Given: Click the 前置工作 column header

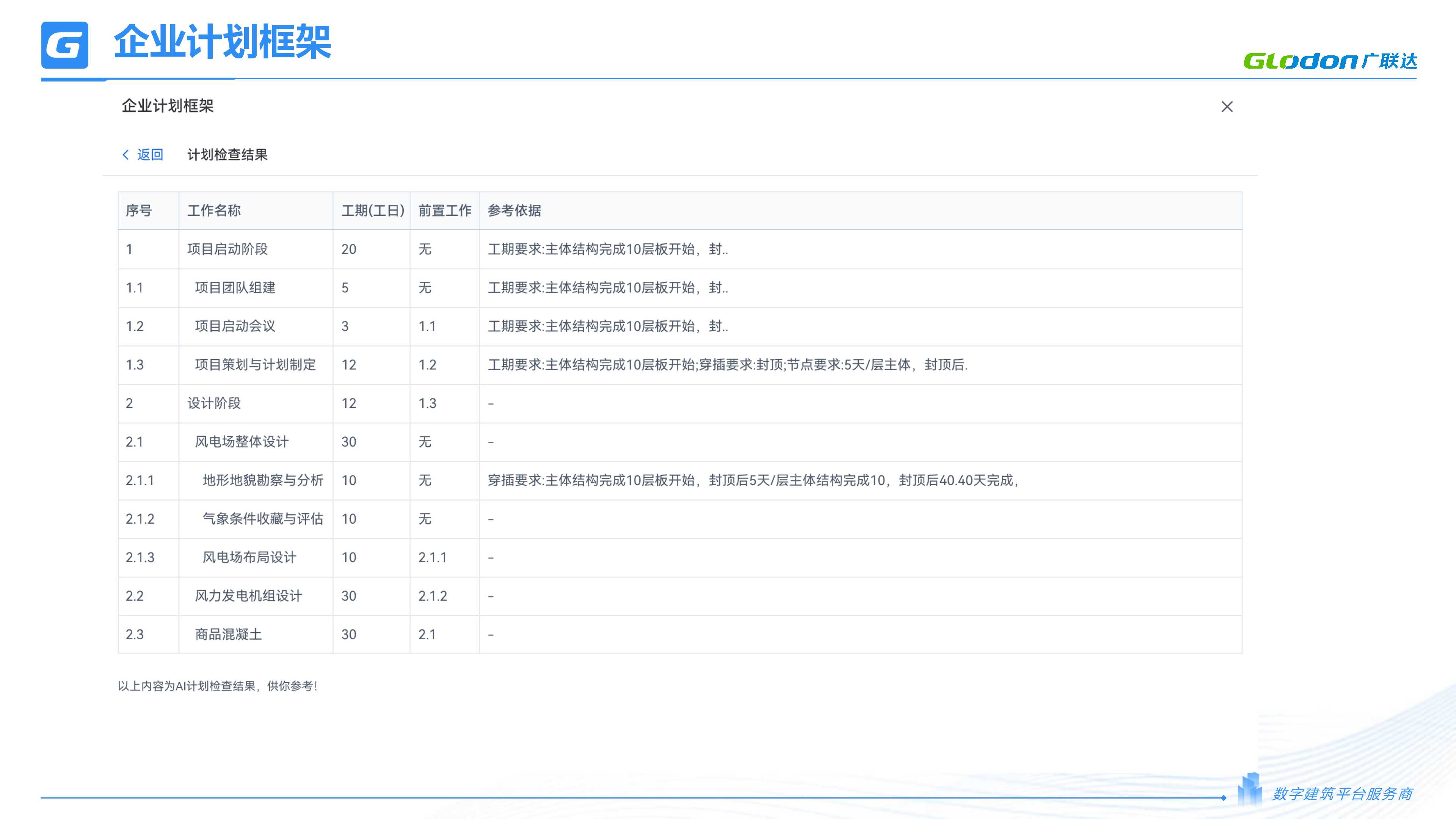Looking at the screenshot, I should tap(444, 211).
